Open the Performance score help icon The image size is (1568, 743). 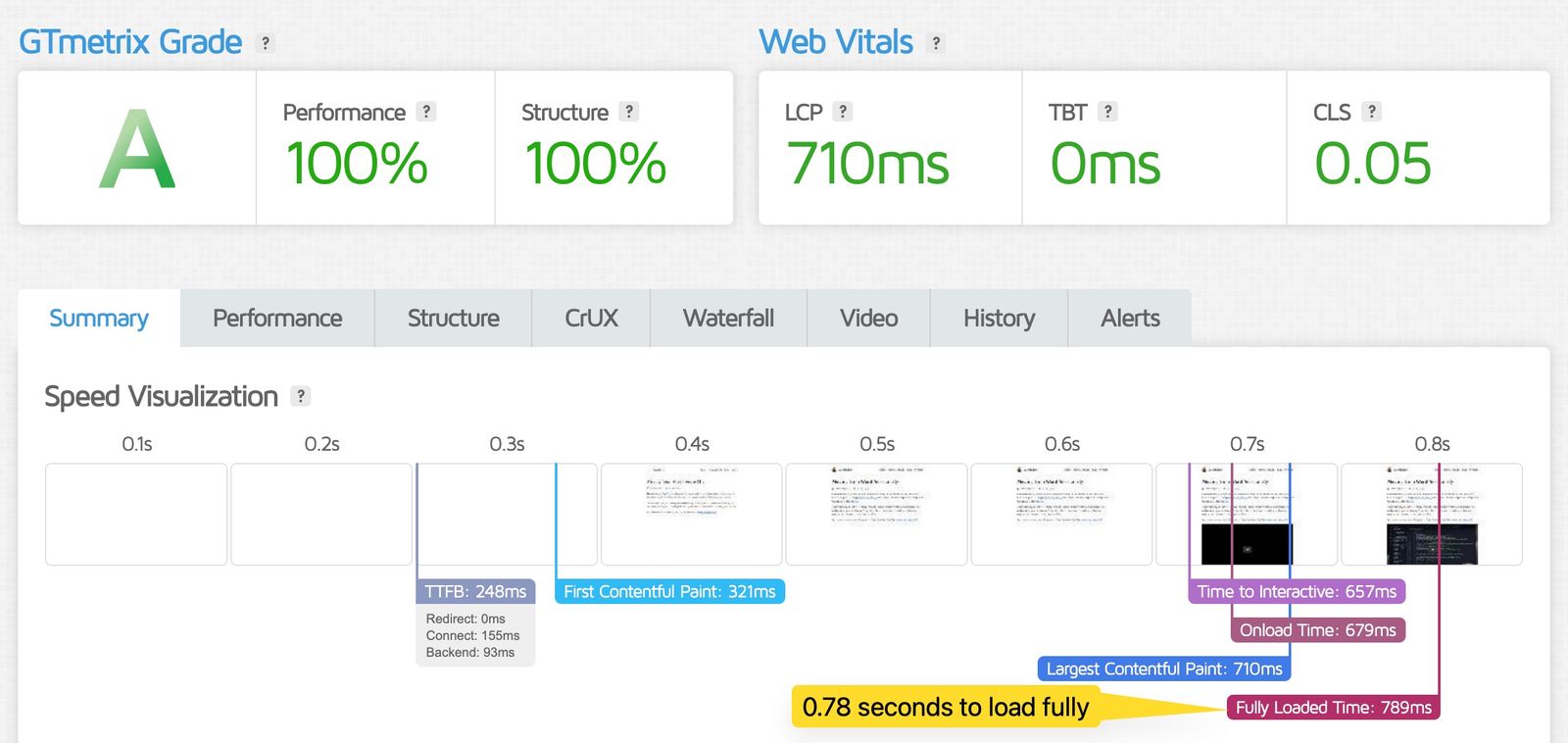click(426, 112)
